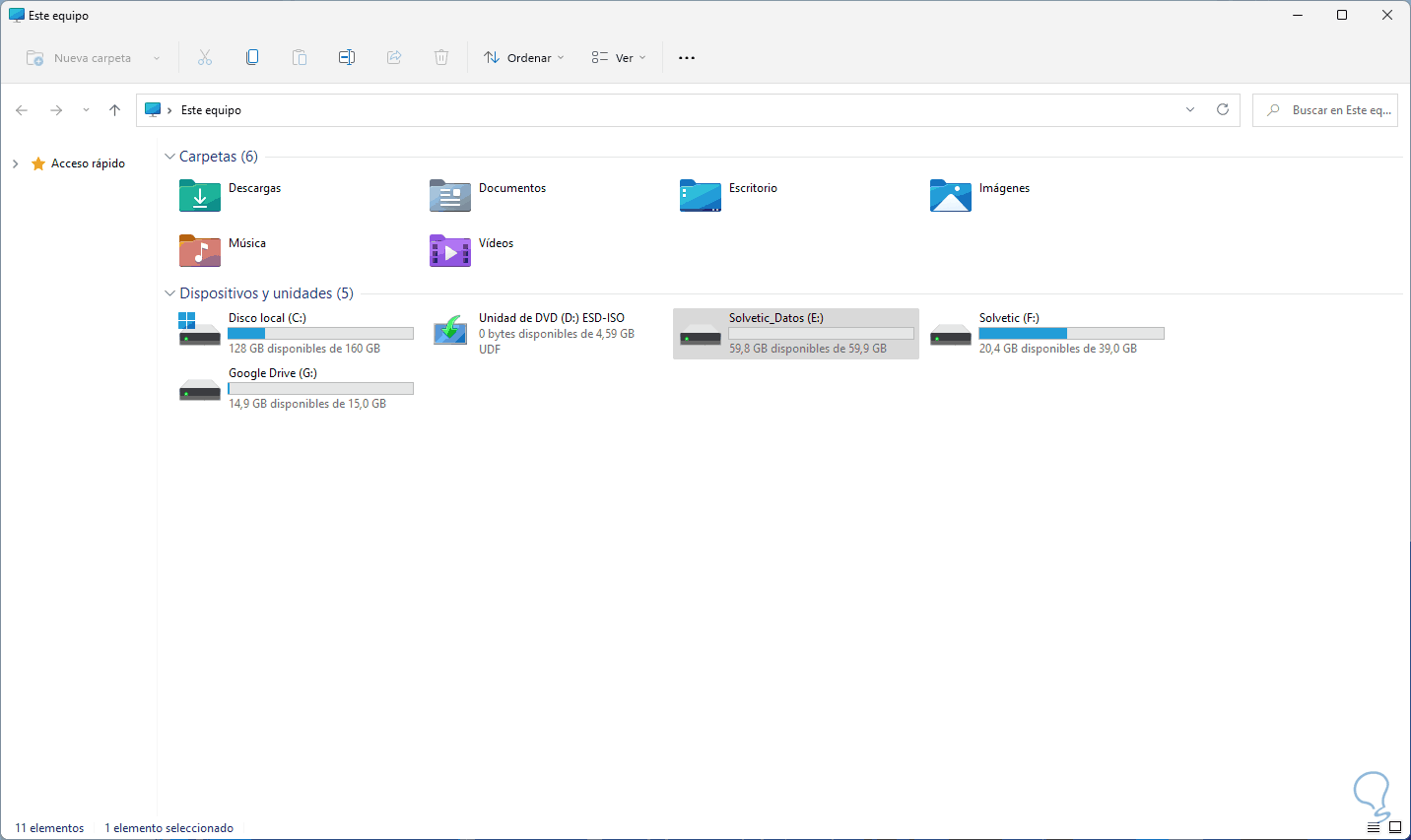Open the three-dots more options menu
The image size is (1411, 840).
click(x=687, y=58)
